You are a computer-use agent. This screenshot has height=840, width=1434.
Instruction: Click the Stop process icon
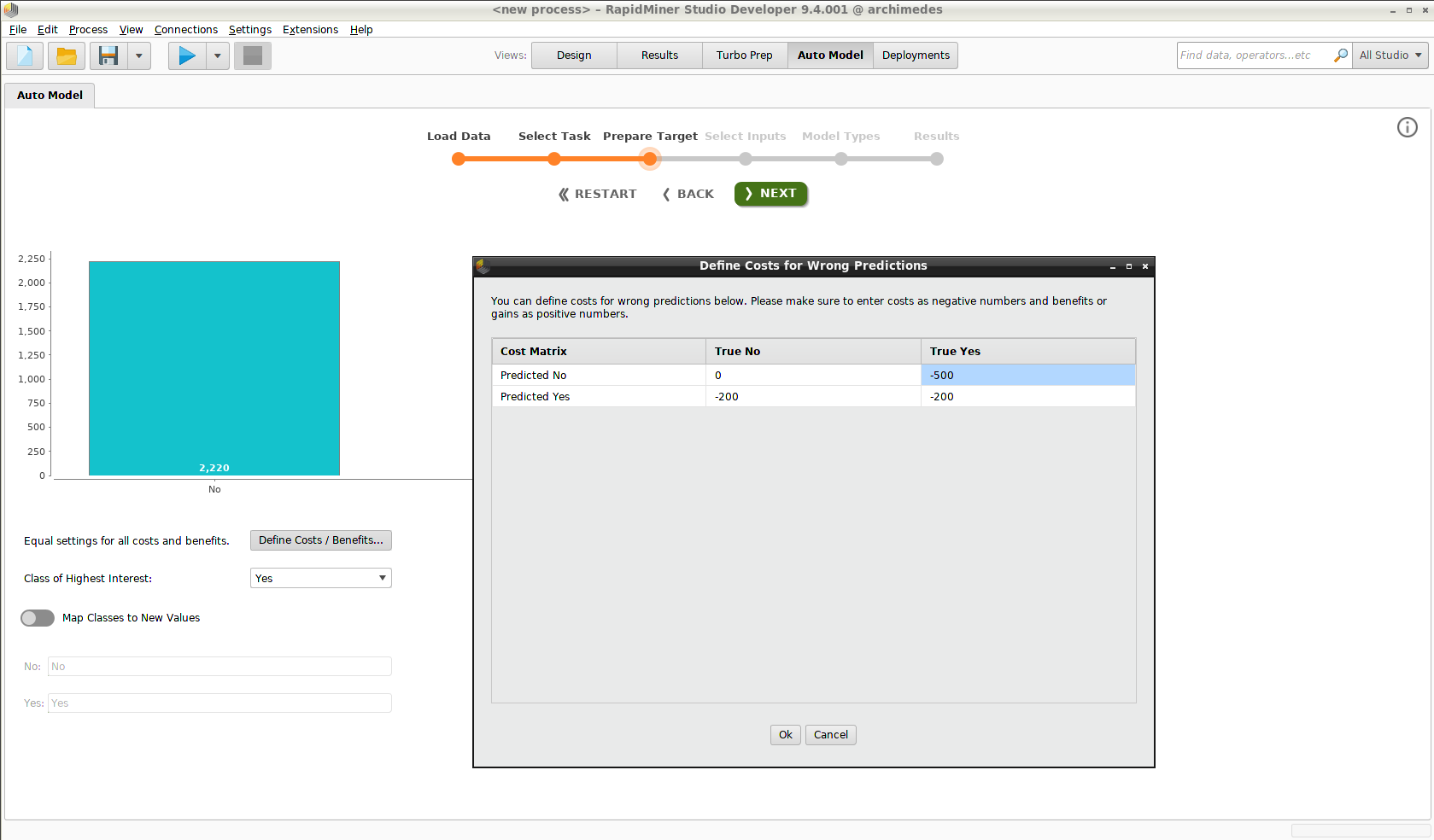coord(253,56)
